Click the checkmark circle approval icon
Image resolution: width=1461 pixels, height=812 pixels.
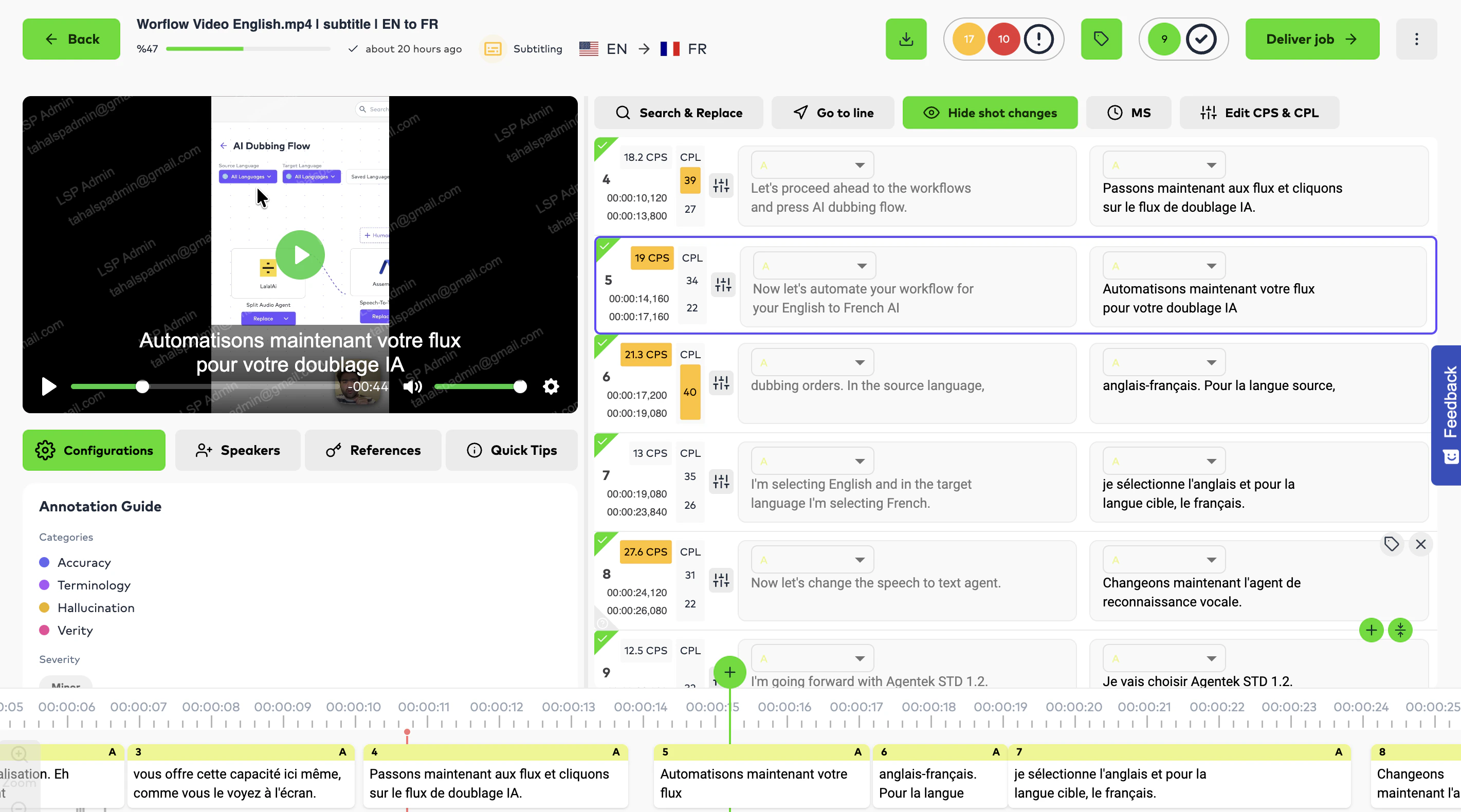click(1201, 39)
